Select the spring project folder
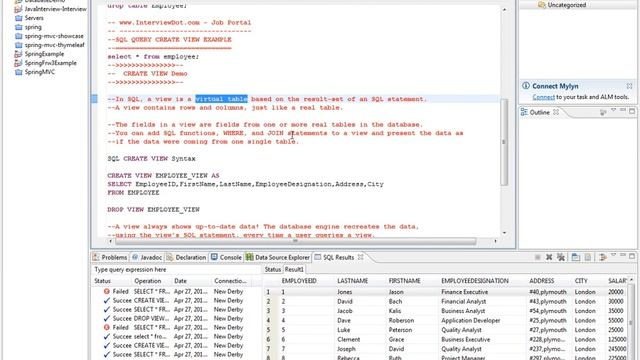Image resolution: width=640 pixels, height=360 pixels. pyautogui.click(x=28, y=27)
